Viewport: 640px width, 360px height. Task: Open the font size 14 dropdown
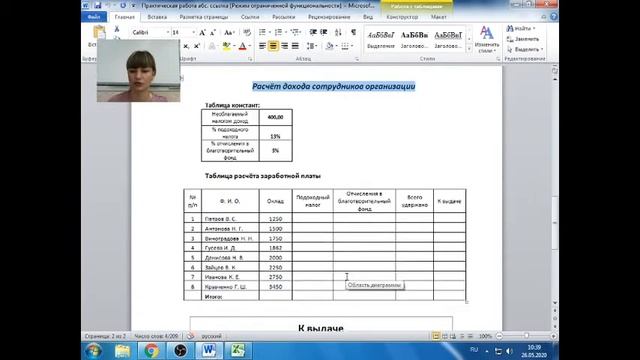click(x=193, y=32)
